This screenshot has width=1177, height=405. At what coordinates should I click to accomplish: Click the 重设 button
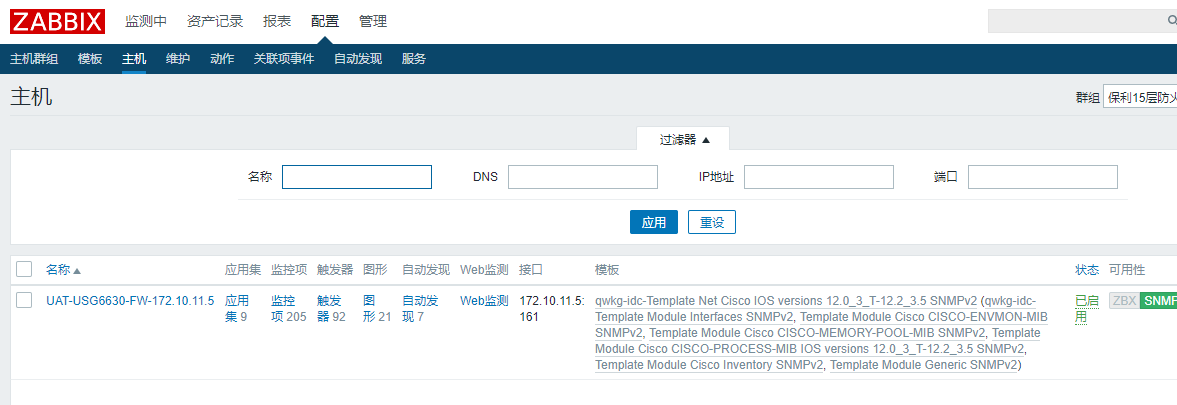(x=712, y=223)
